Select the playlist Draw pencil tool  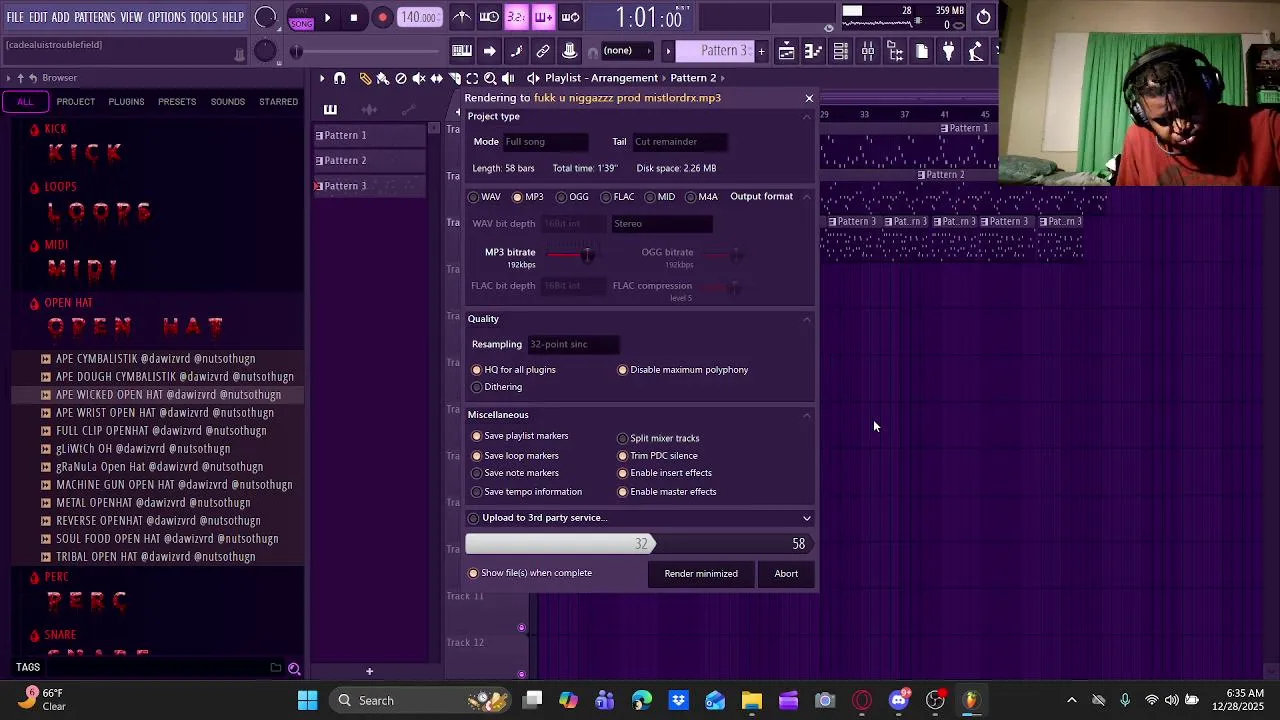coord(365,78)
